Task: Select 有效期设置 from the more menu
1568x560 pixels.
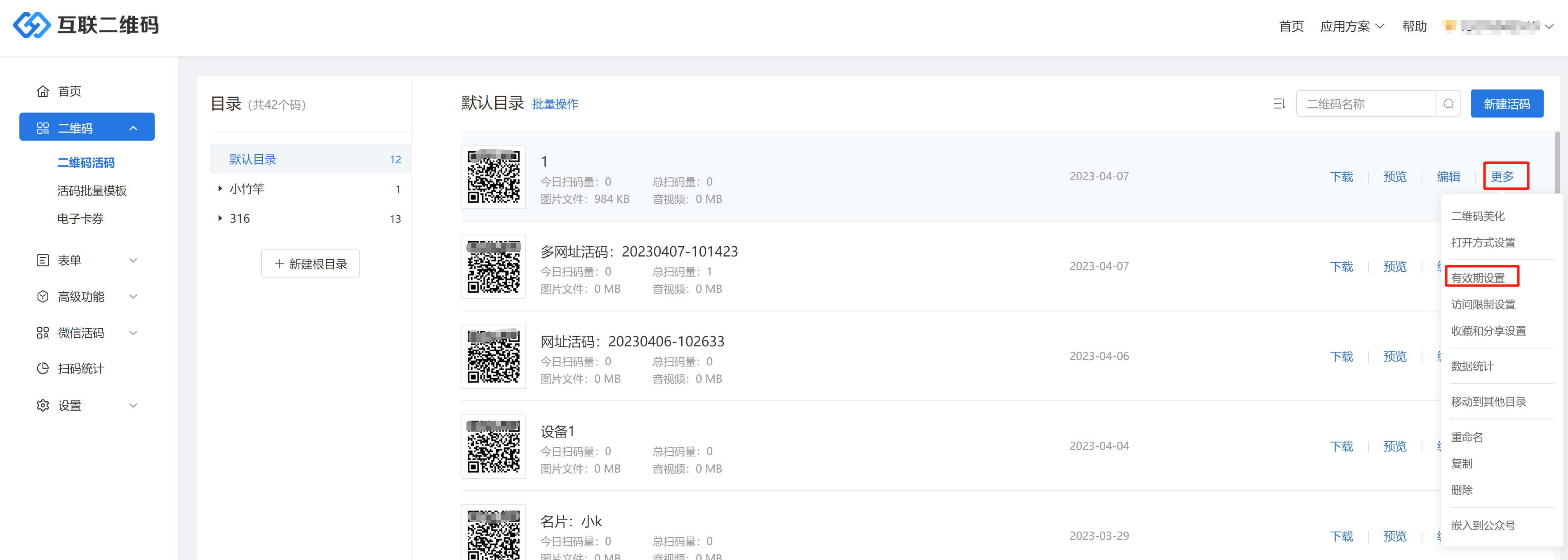Action: (1477, 278)
